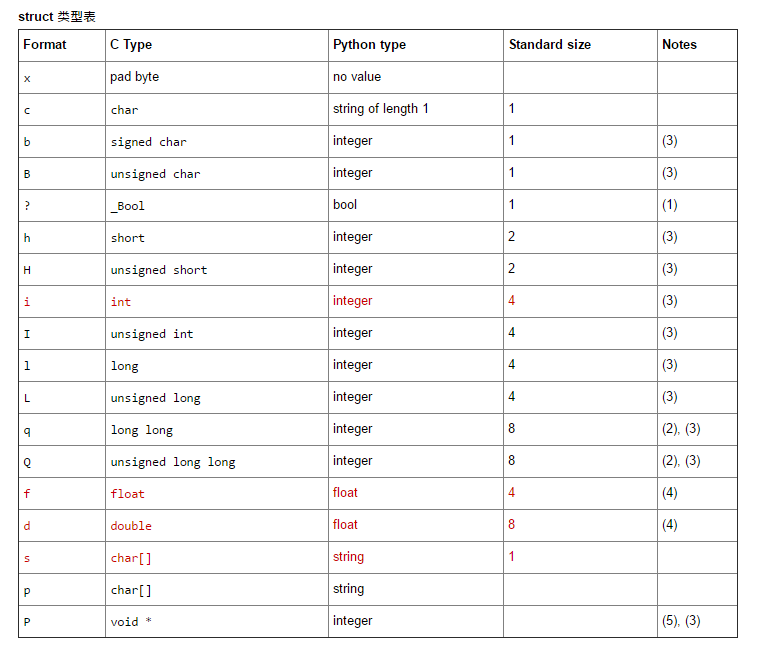This screenshot has width=771, height=650.
Task: Click the Notes column header
Action: 679,45
